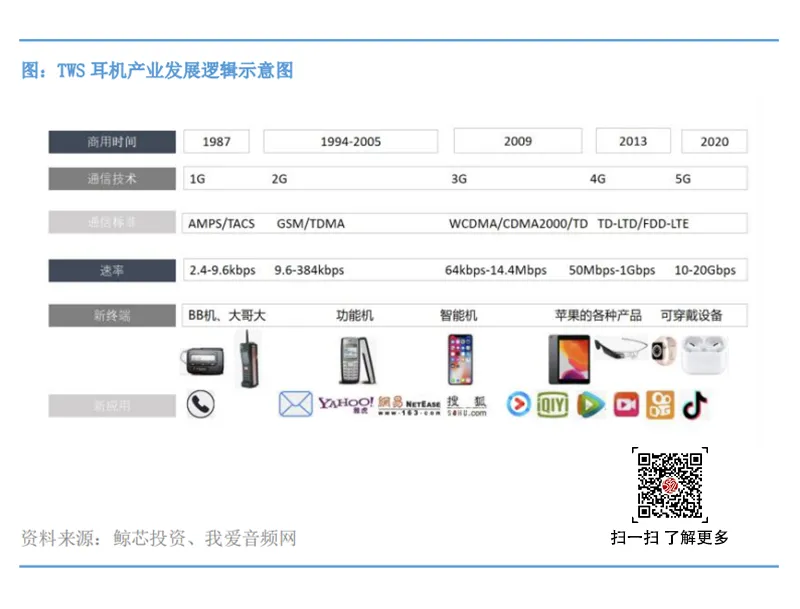The height and width of the screenshot is (609, 800).
Task: Click the telephone call icon
Action: [200, 404]
